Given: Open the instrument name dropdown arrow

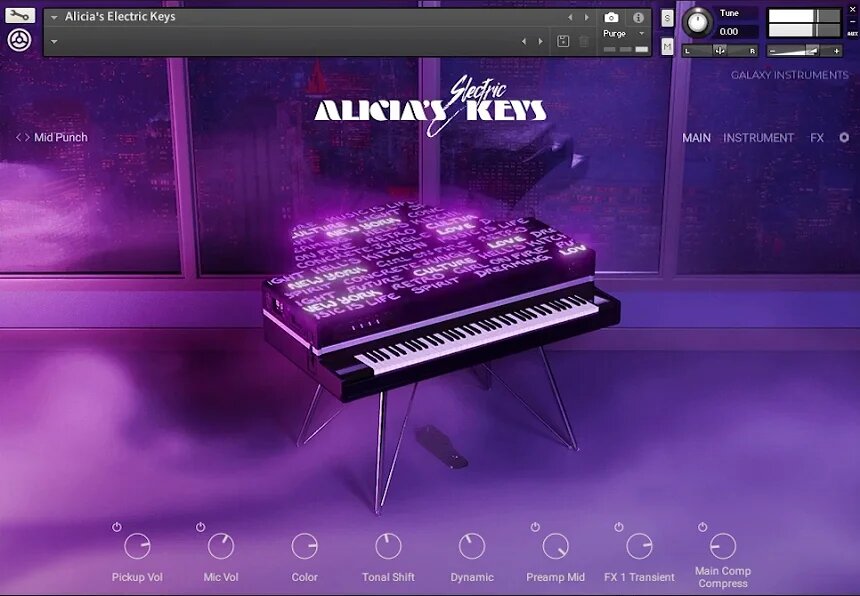Looking at the screenshot, I should pyautogui.click(x=54, y=18).
